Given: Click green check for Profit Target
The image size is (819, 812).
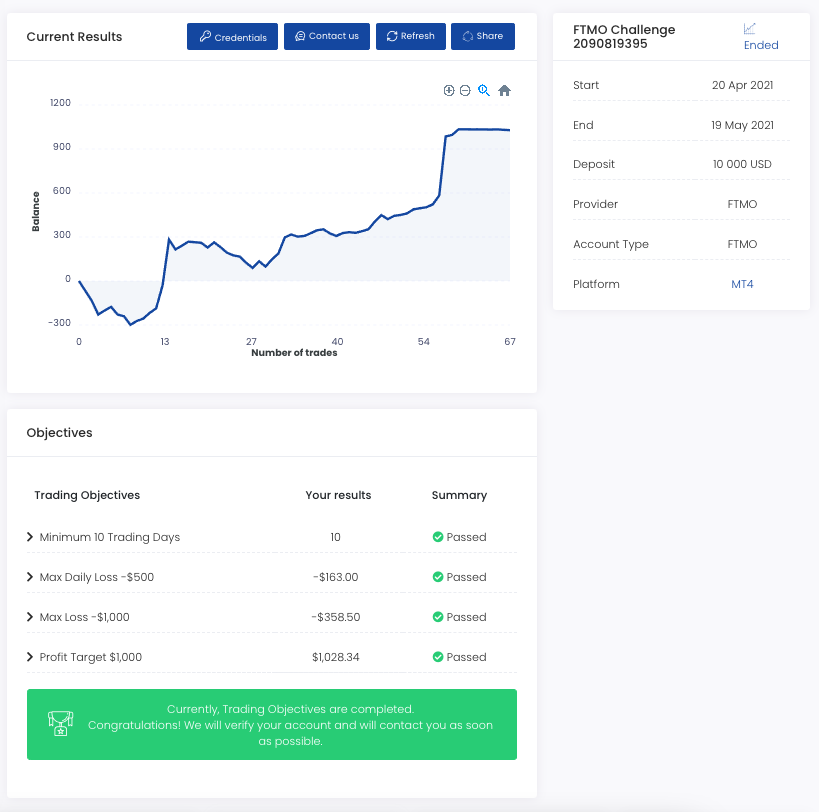Looking at the screenshot, I should pyautogui.click(x=438, y=657).
